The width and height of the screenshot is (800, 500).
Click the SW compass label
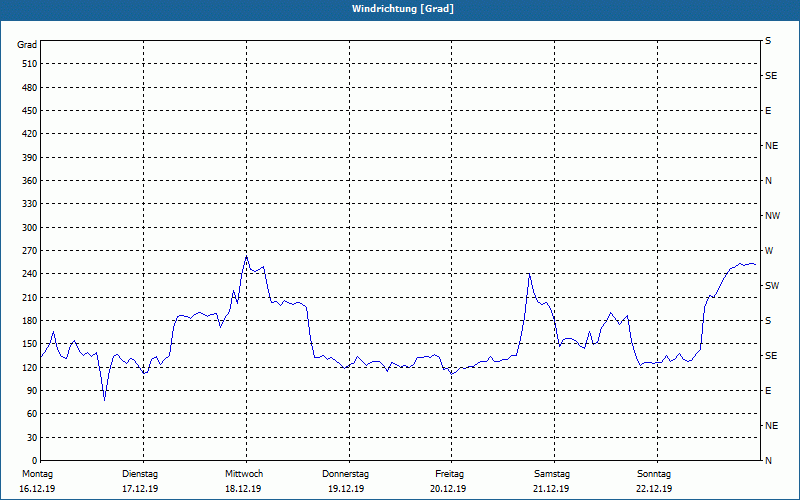point(772,286)
